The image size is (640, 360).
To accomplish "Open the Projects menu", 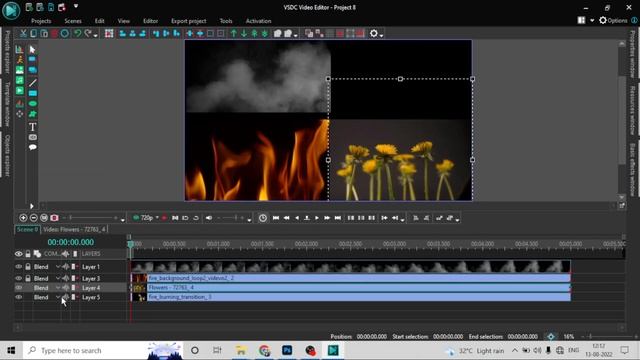I will click(41, 21).
